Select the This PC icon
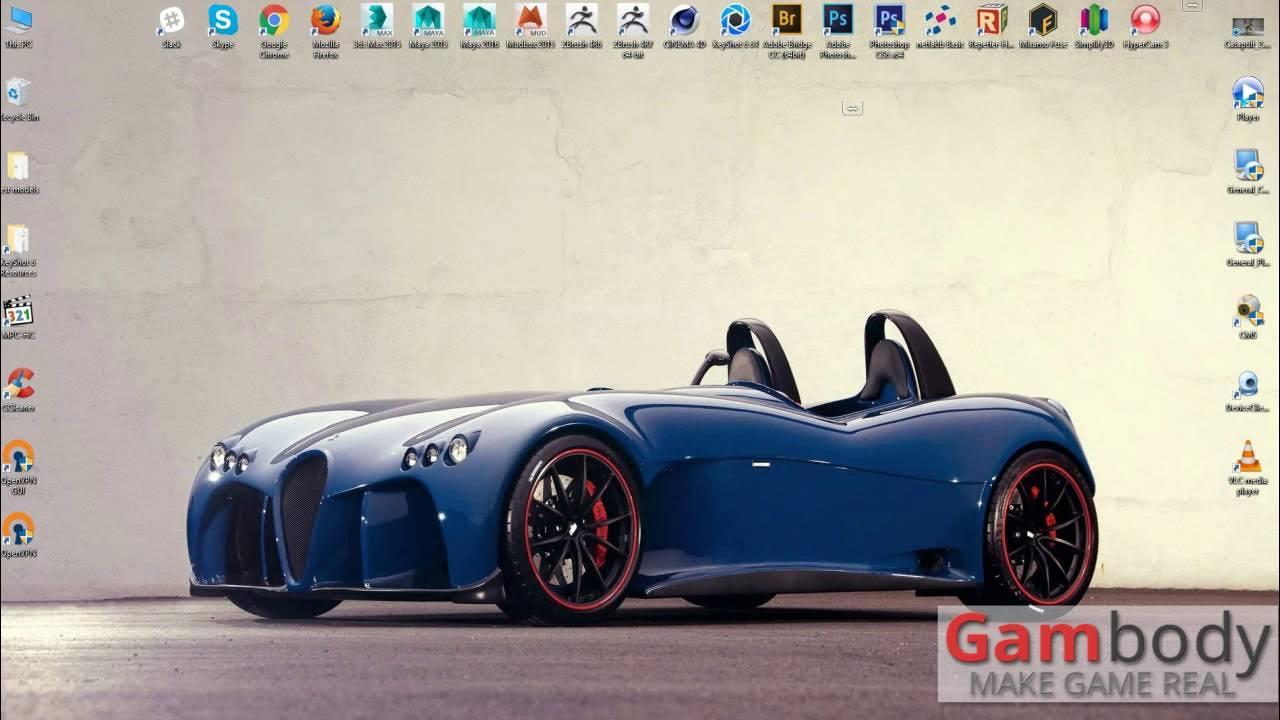 pyautogui.click(x=18, y=21)
